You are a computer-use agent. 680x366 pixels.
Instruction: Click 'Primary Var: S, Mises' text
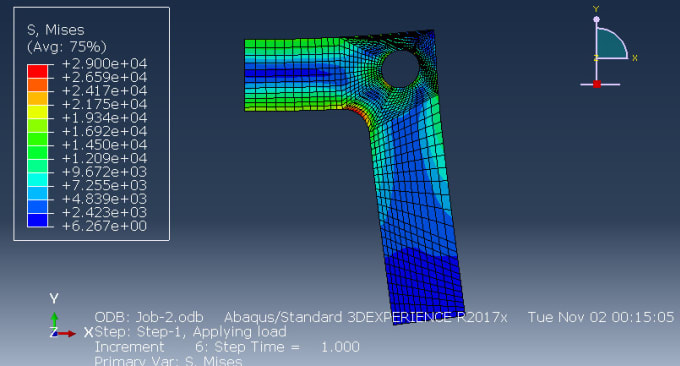(x=168, y=361)
